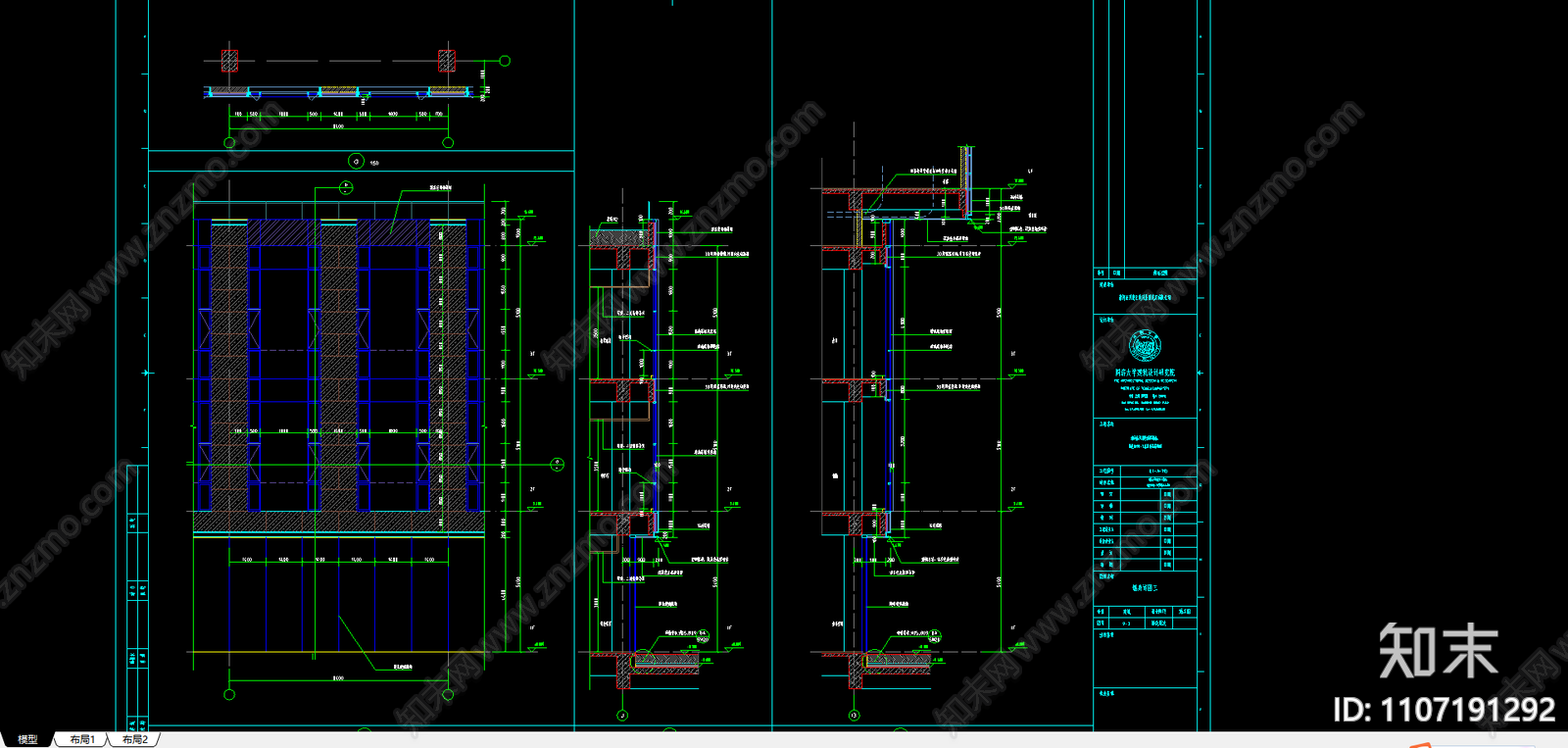Open the 布局2 layout tab
The height and width of the screenshot is (748, 1568).
click(135, 739)
